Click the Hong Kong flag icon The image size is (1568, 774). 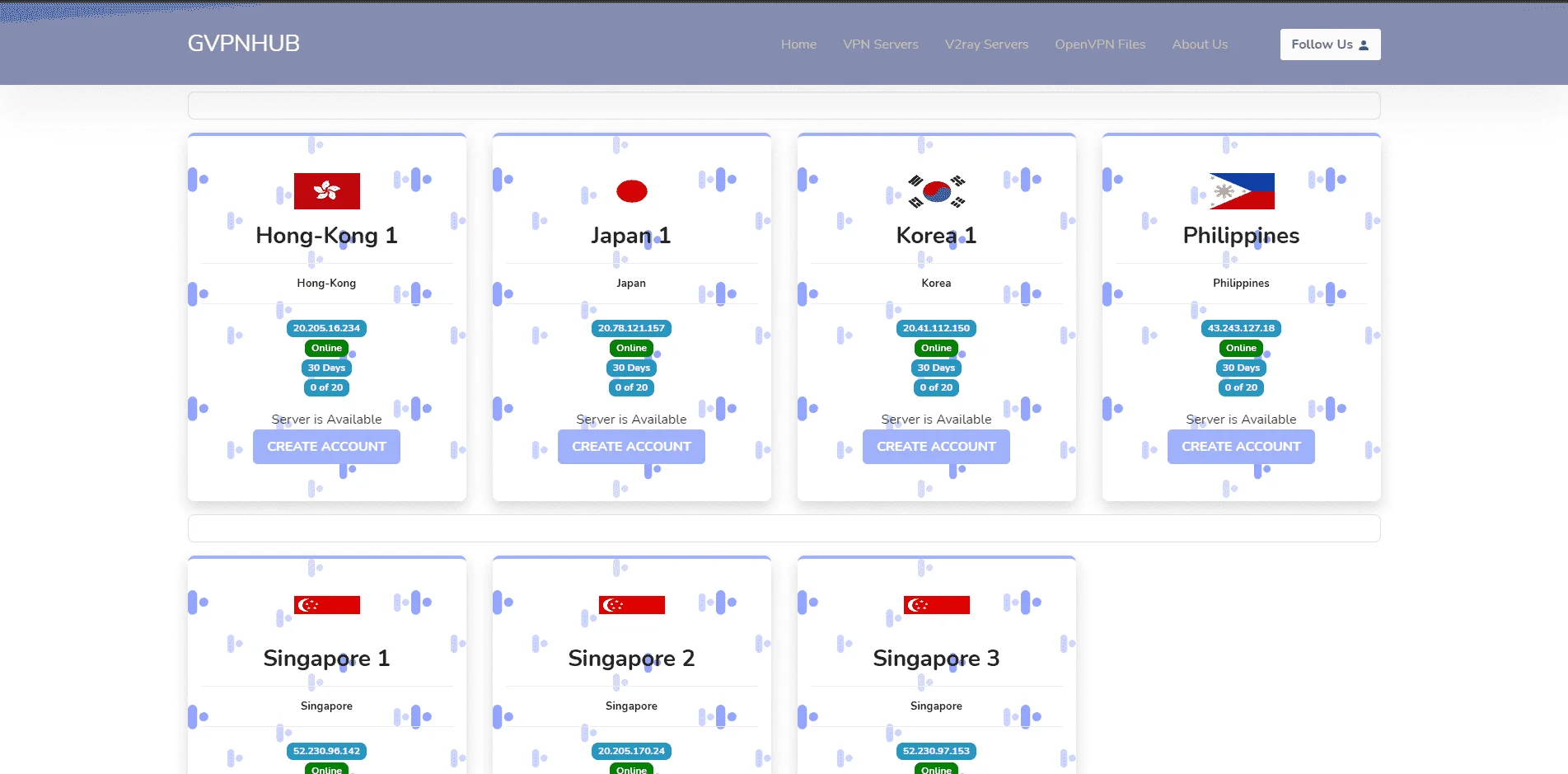326,191
